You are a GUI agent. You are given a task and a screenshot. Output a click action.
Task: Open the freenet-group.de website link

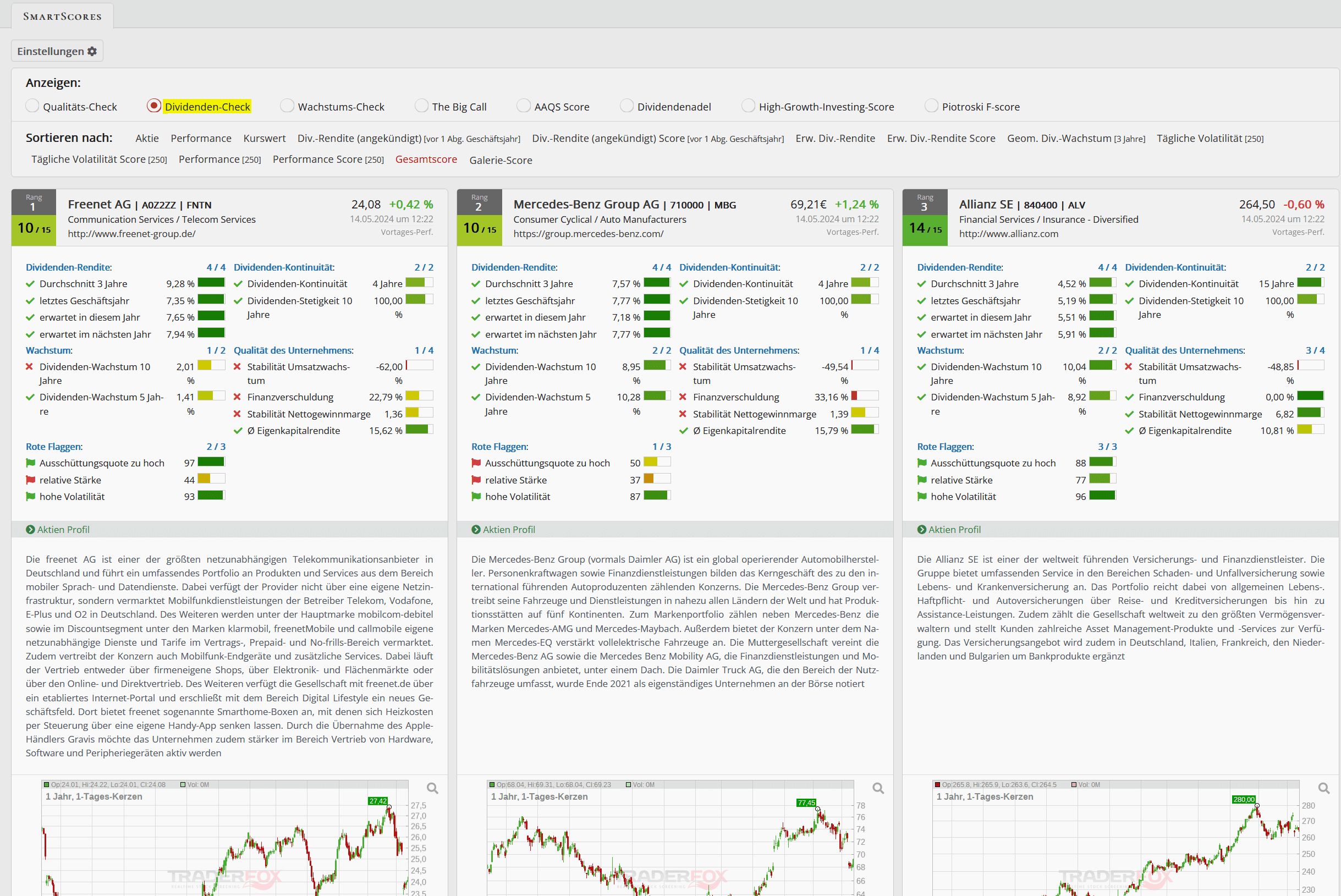point(131,234)
